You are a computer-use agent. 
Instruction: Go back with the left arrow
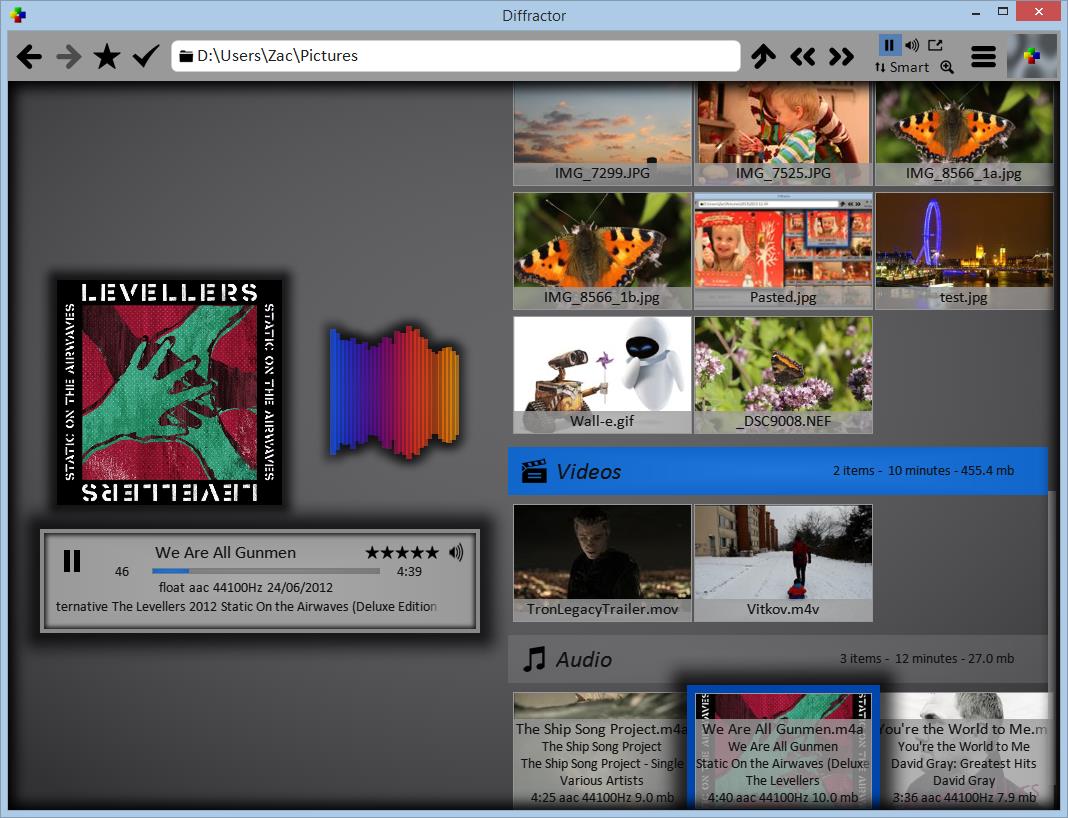[29, 56]
